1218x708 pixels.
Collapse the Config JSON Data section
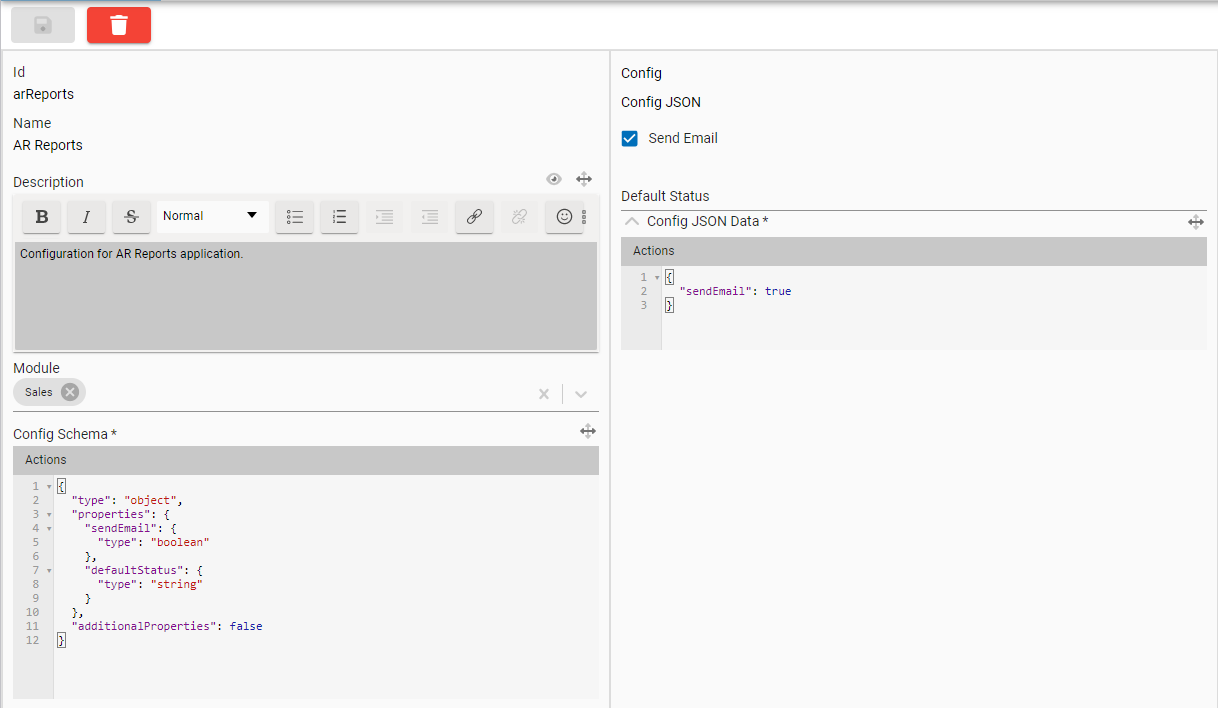(x=631, y=221)
